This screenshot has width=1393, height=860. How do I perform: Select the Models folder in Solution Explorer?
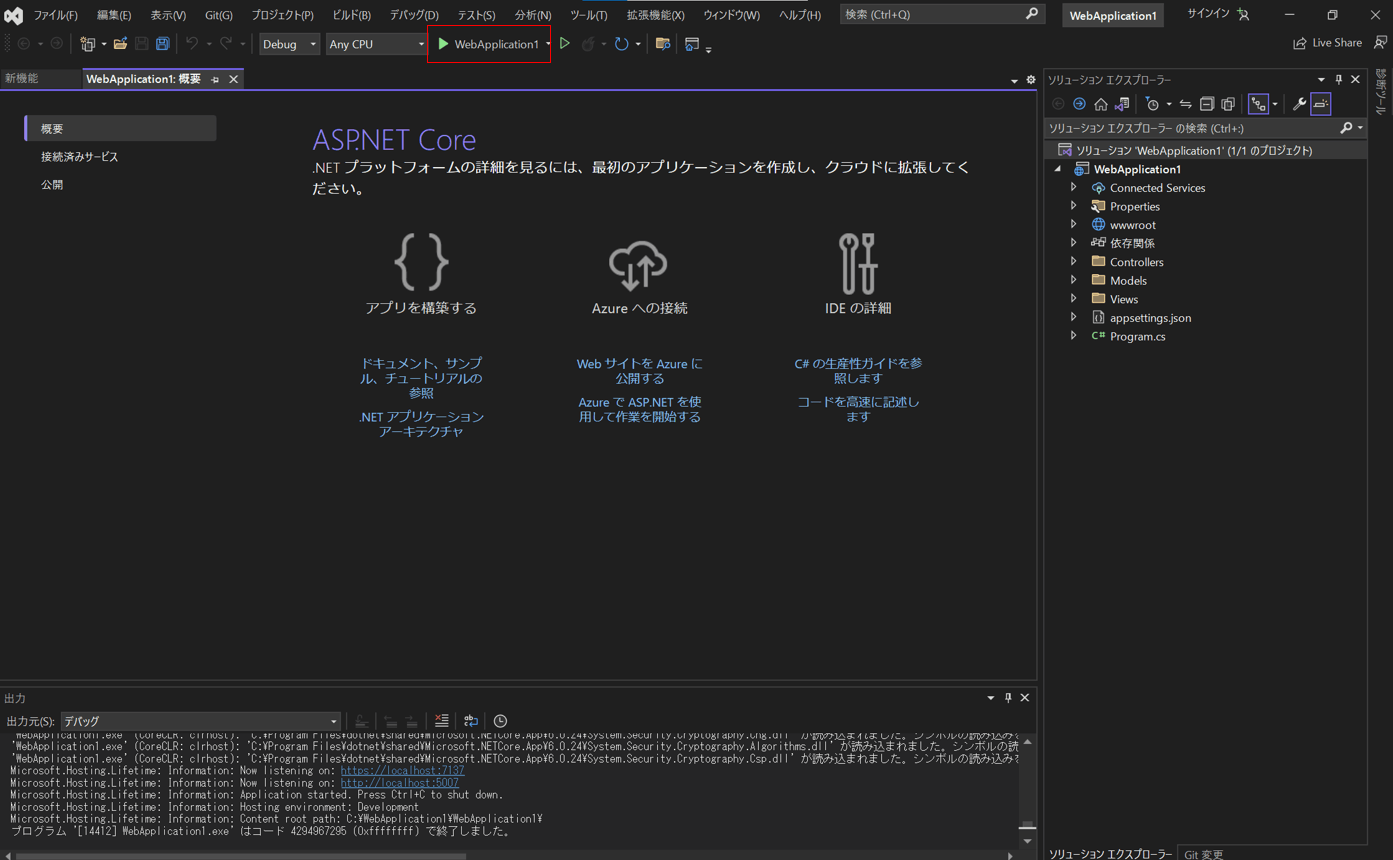tap(1128, 281)
